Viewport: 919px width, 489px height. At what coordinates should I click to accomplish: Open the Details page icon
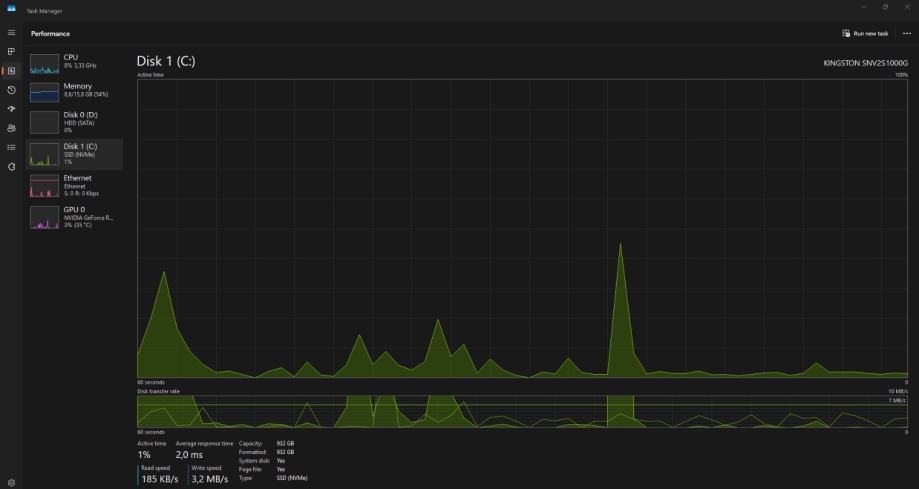point(11,147)
